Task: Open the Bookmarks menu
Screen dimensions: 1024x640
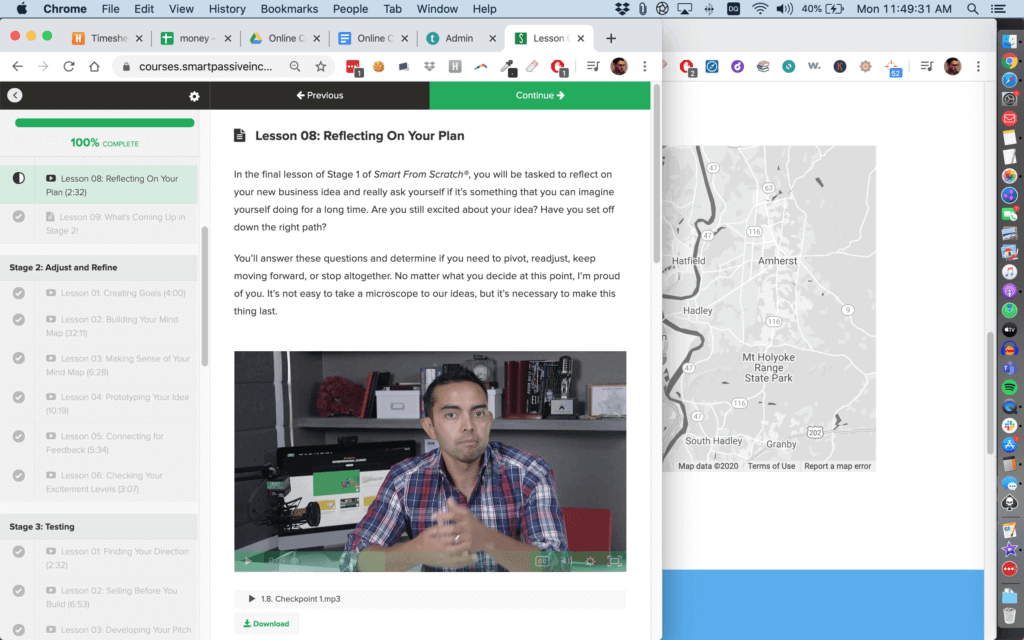Action: click(289, 9)
